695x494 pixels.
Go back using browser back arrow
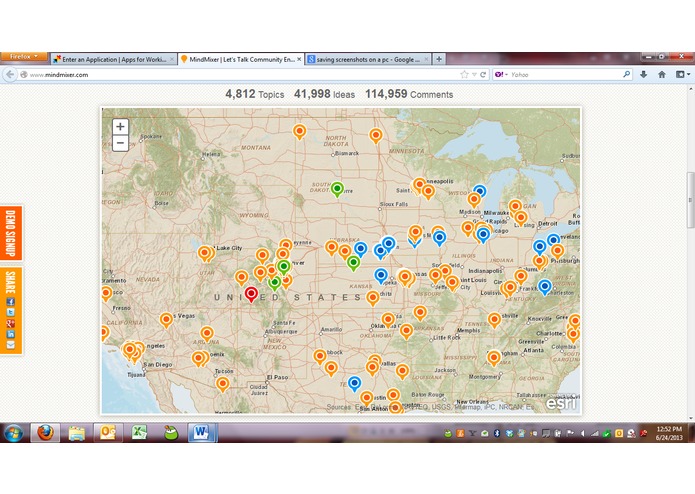pos(10,74)
